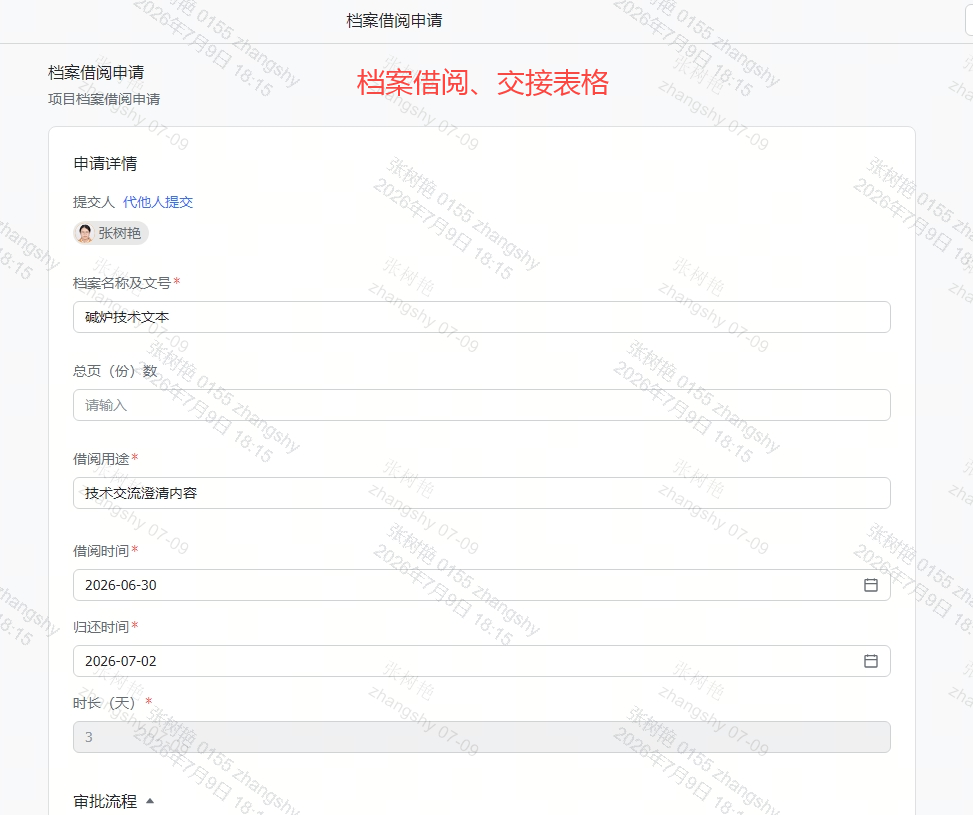Open the 归还时间 date picker showing 2026-07-02
The width and height of the screenshot is (973, 815).
point(482,661)
